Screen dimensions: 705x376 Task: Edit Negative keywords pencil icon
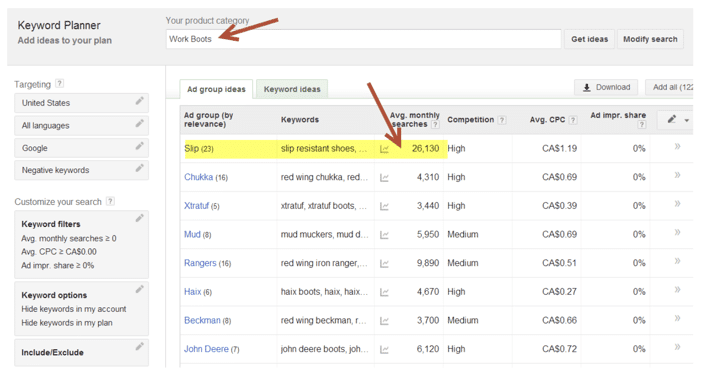tap(140, 168)
